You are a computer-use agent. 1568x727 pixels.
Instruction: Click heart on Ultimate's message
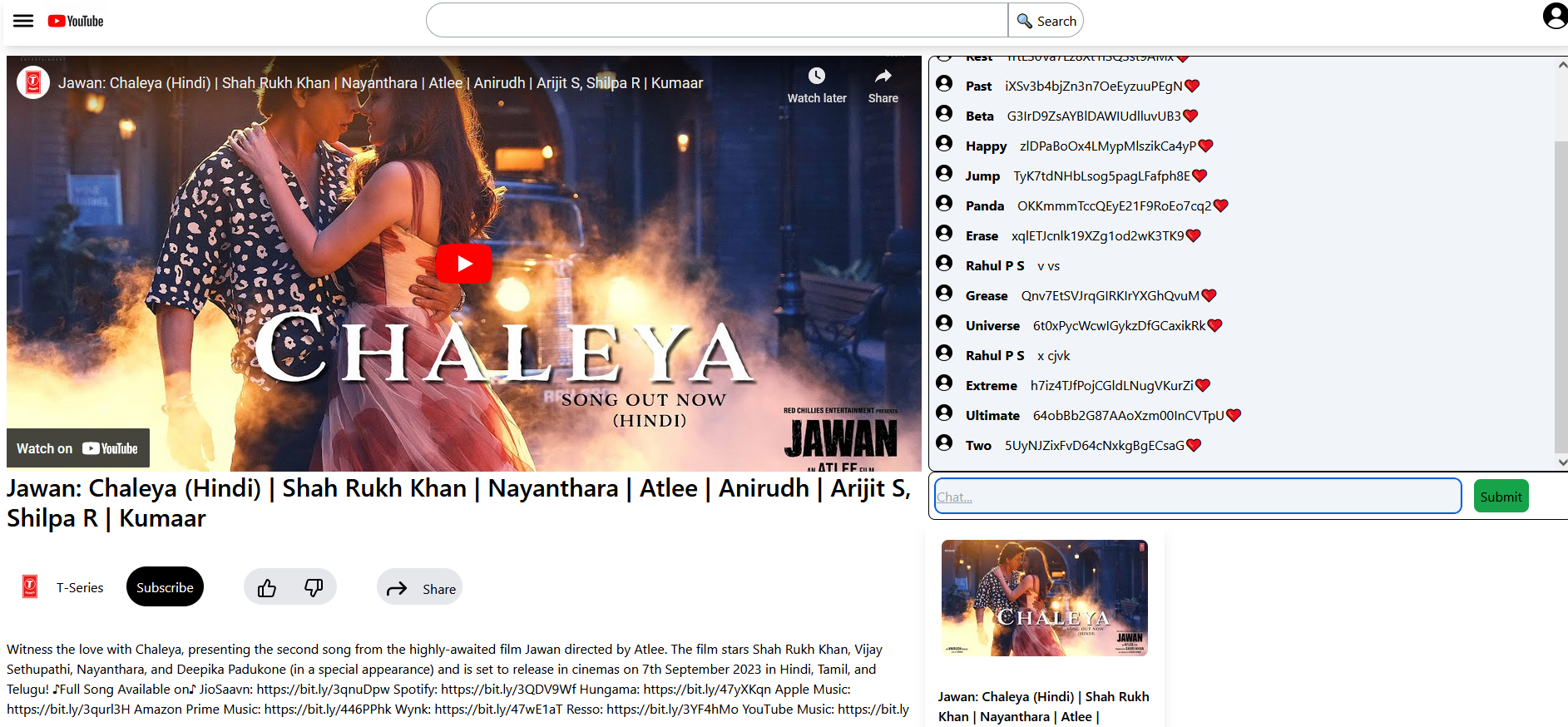pyautogui.click(x=1234, y=415)
